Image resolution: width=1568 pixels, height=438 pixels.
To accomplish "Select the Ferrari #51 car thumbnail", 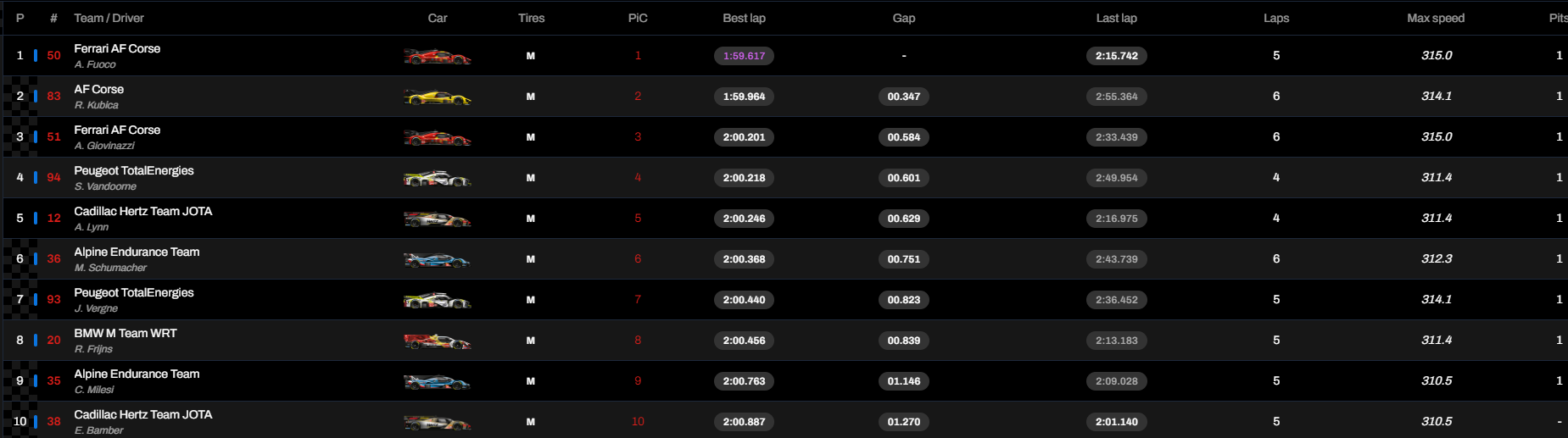I will [x=437, y=138].
